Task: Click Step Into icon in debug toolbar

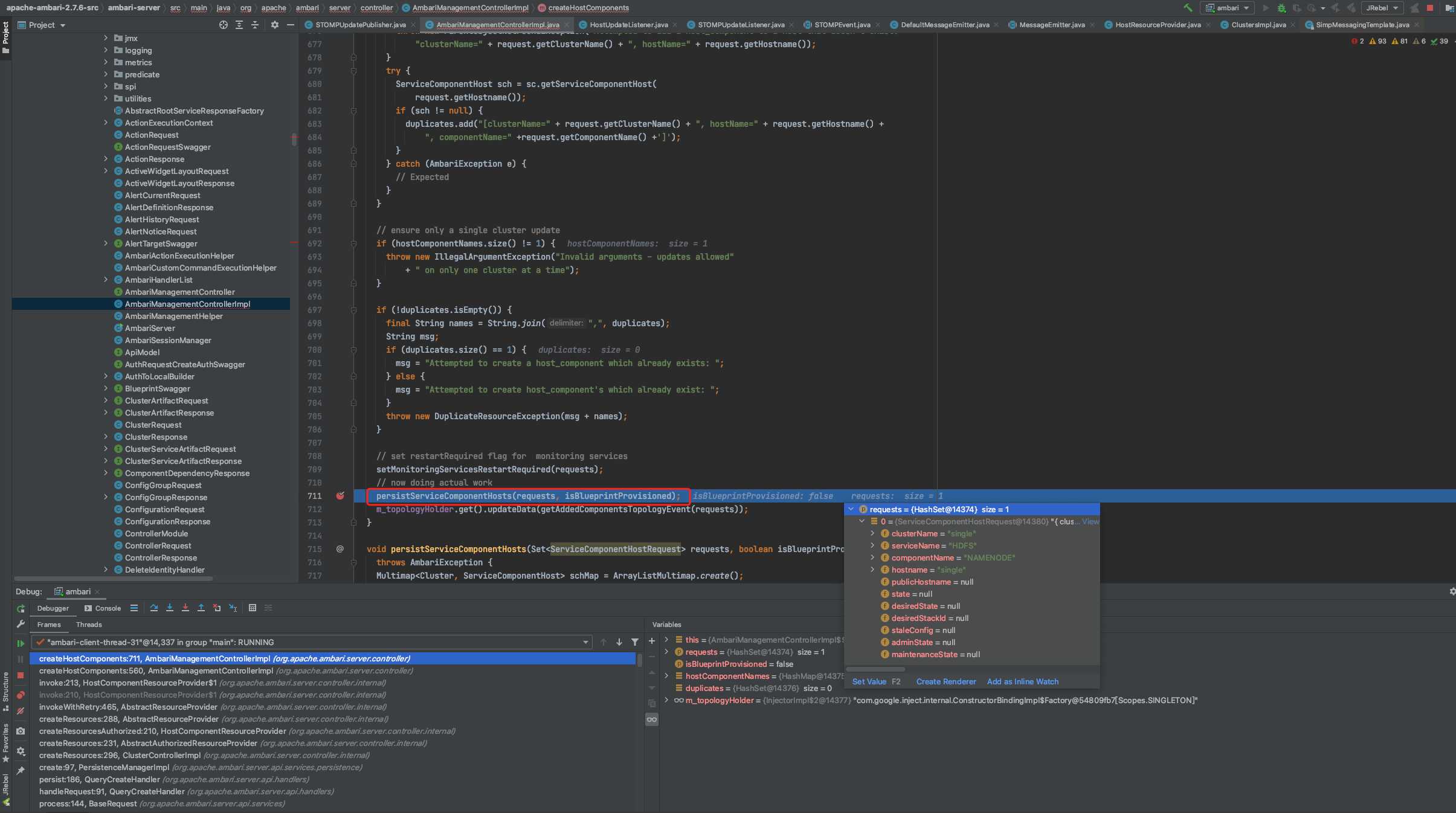Action: point(170,608)
